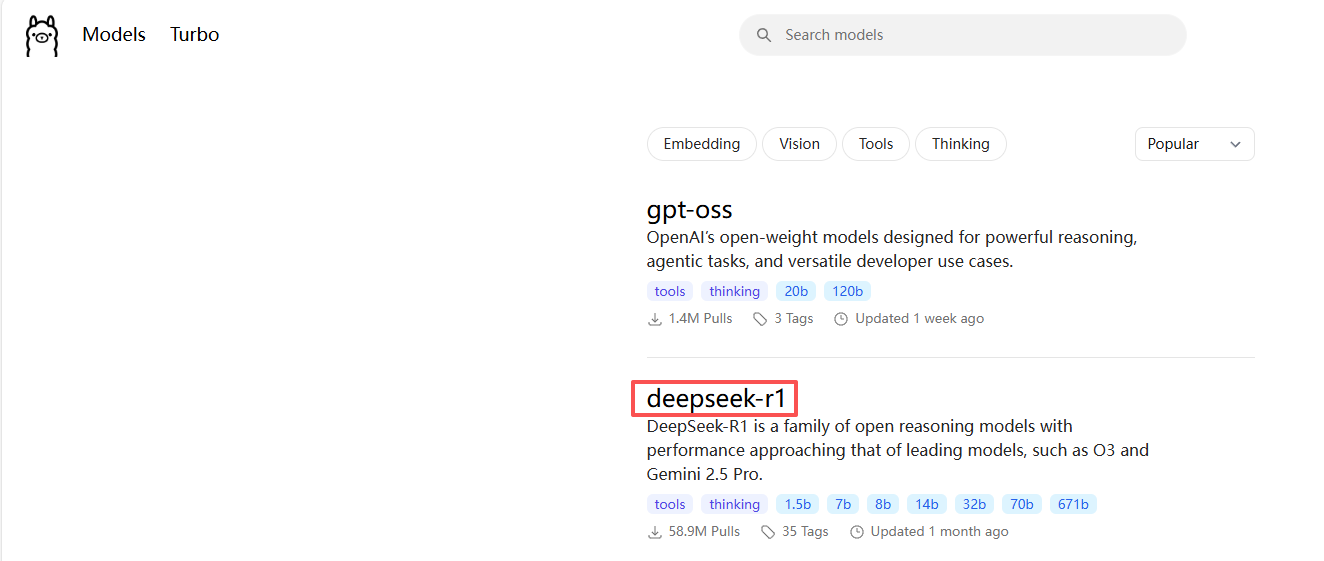Select the 7b size tag
The image size is (1324, 561).
point(843,504)
